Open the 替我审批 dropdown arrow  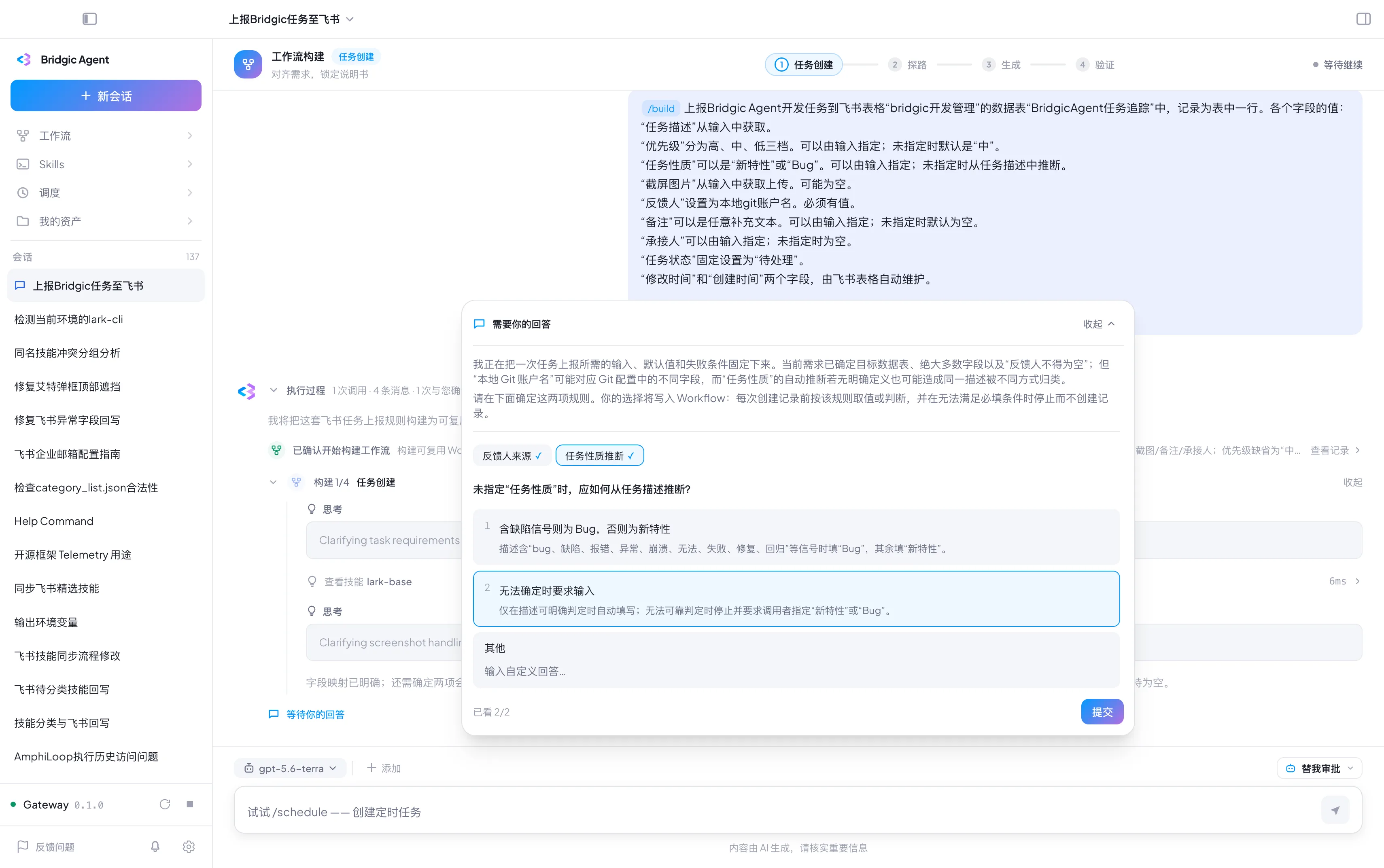click(x=1351, y=768)
